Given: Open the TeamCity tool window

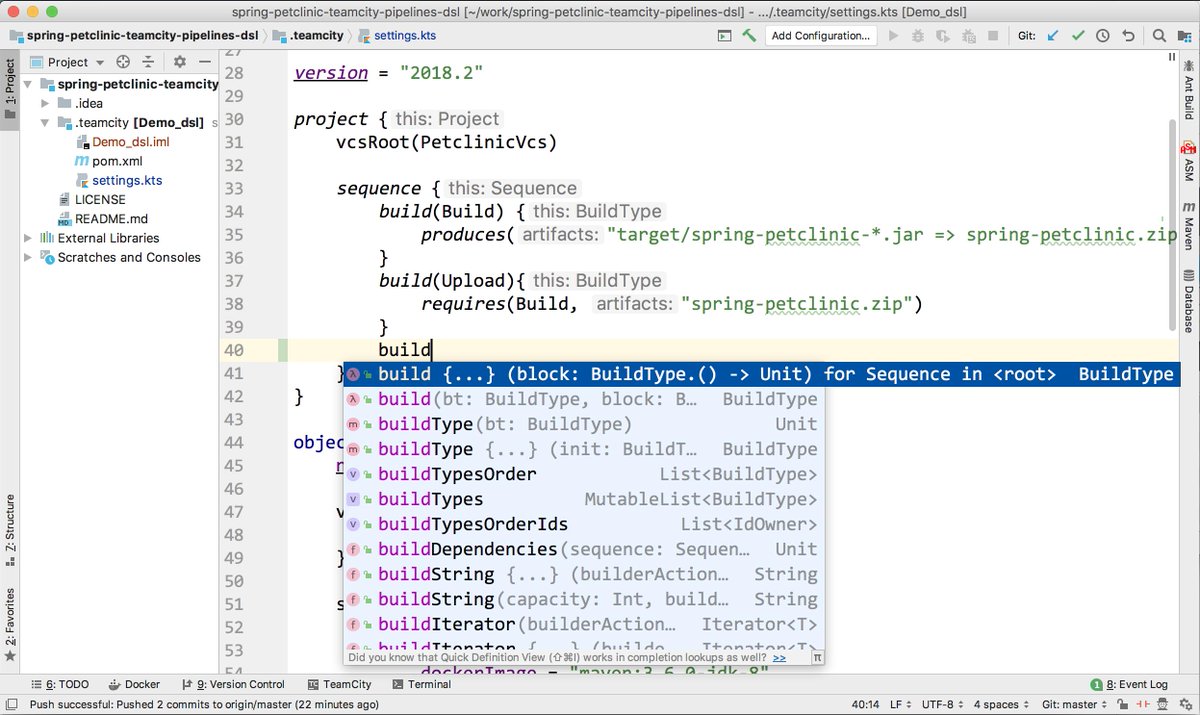Looking at the screenshot, I should click(338, 684).
